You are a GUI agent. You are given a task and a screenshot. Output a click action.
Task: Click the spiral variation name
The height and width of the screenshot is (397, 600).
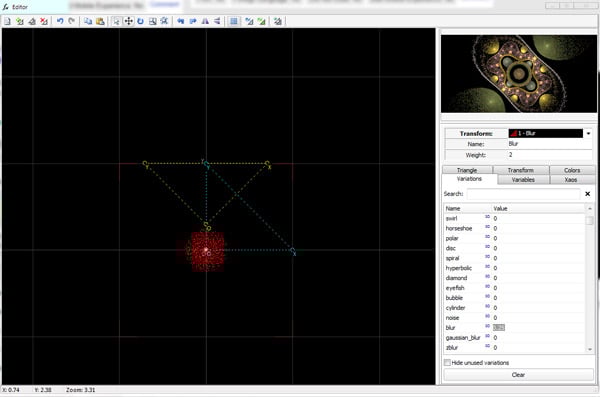click(x=452, y=258)
